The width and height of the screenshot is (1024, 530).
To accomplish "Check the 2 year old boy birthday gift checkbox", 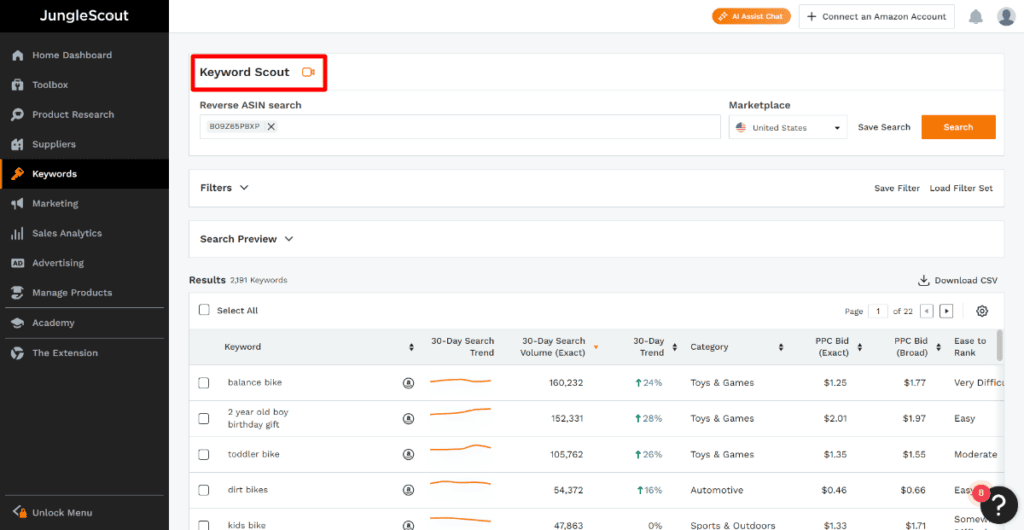I will tap(204, 418).
